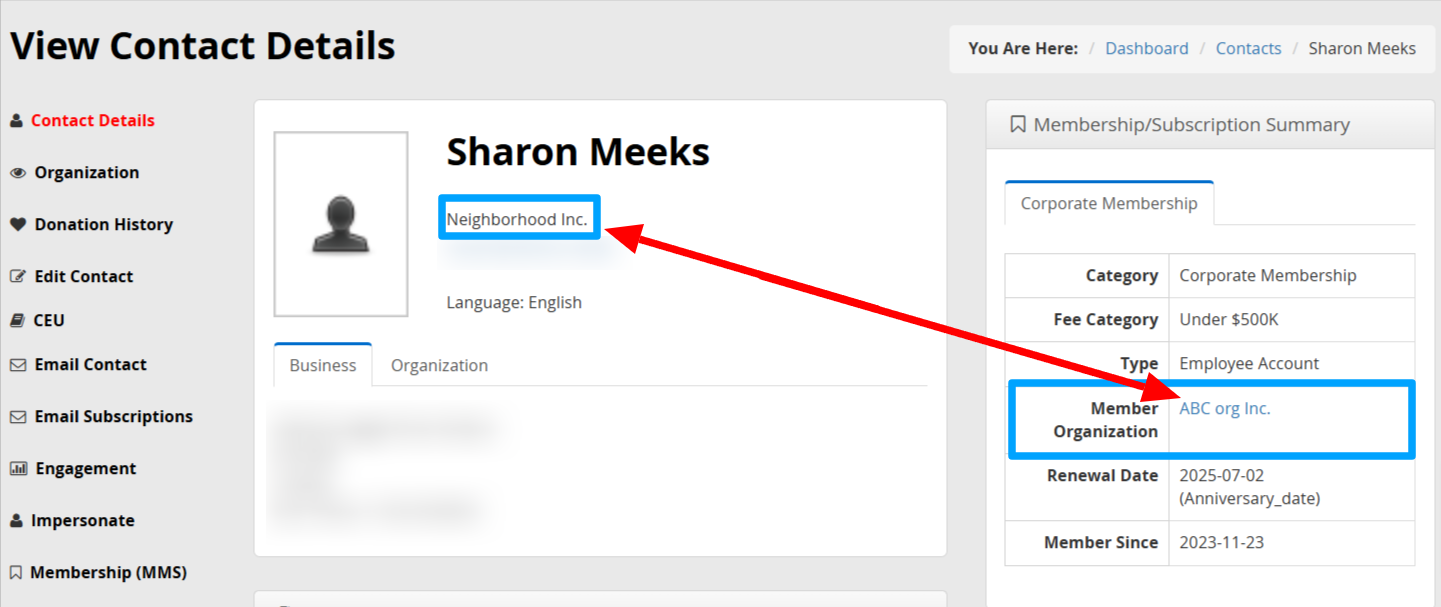This screenshot has width=1441, height=607.
Task: Switch to the Business tab
Action: coord(322,365)
